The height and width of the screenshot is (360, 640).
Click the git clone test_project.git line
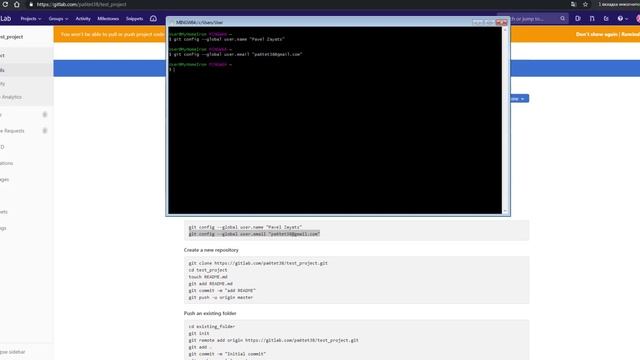coord(258,263)
